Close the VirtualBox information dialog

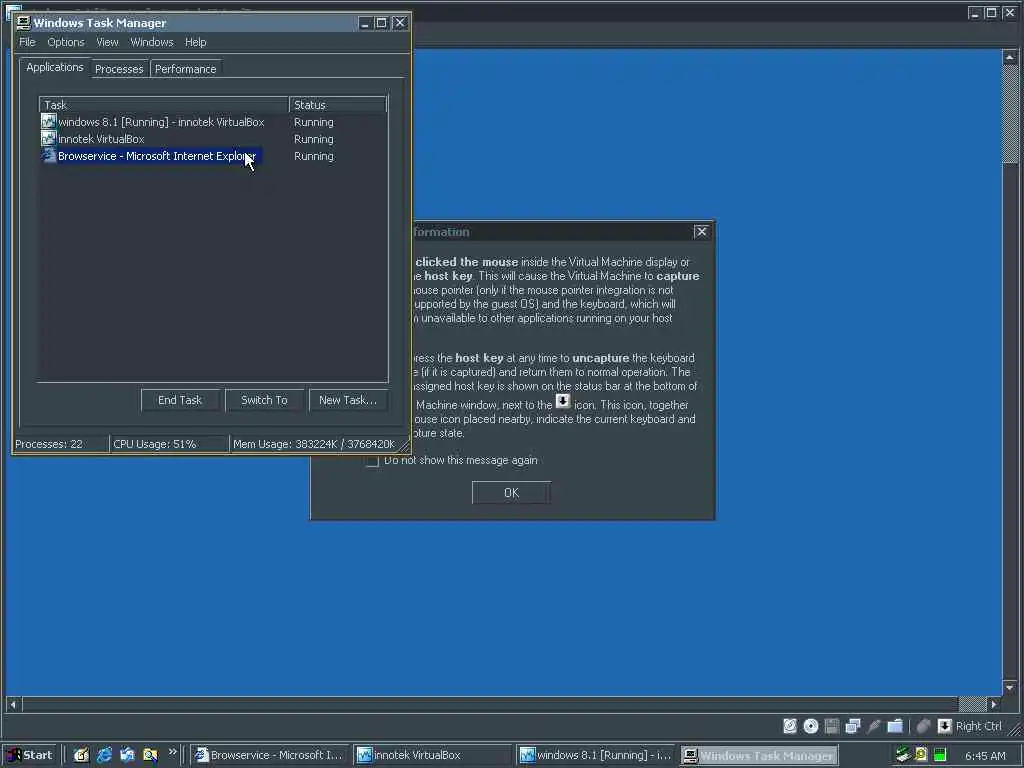click(701, 231)
